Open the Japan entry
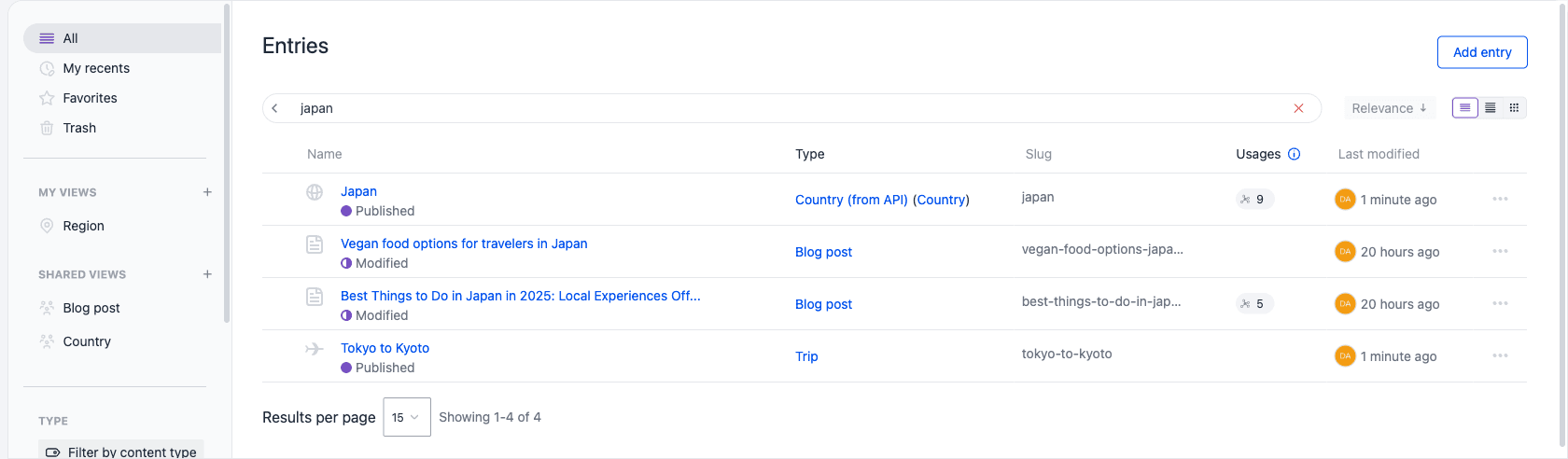 click(358, 191)
